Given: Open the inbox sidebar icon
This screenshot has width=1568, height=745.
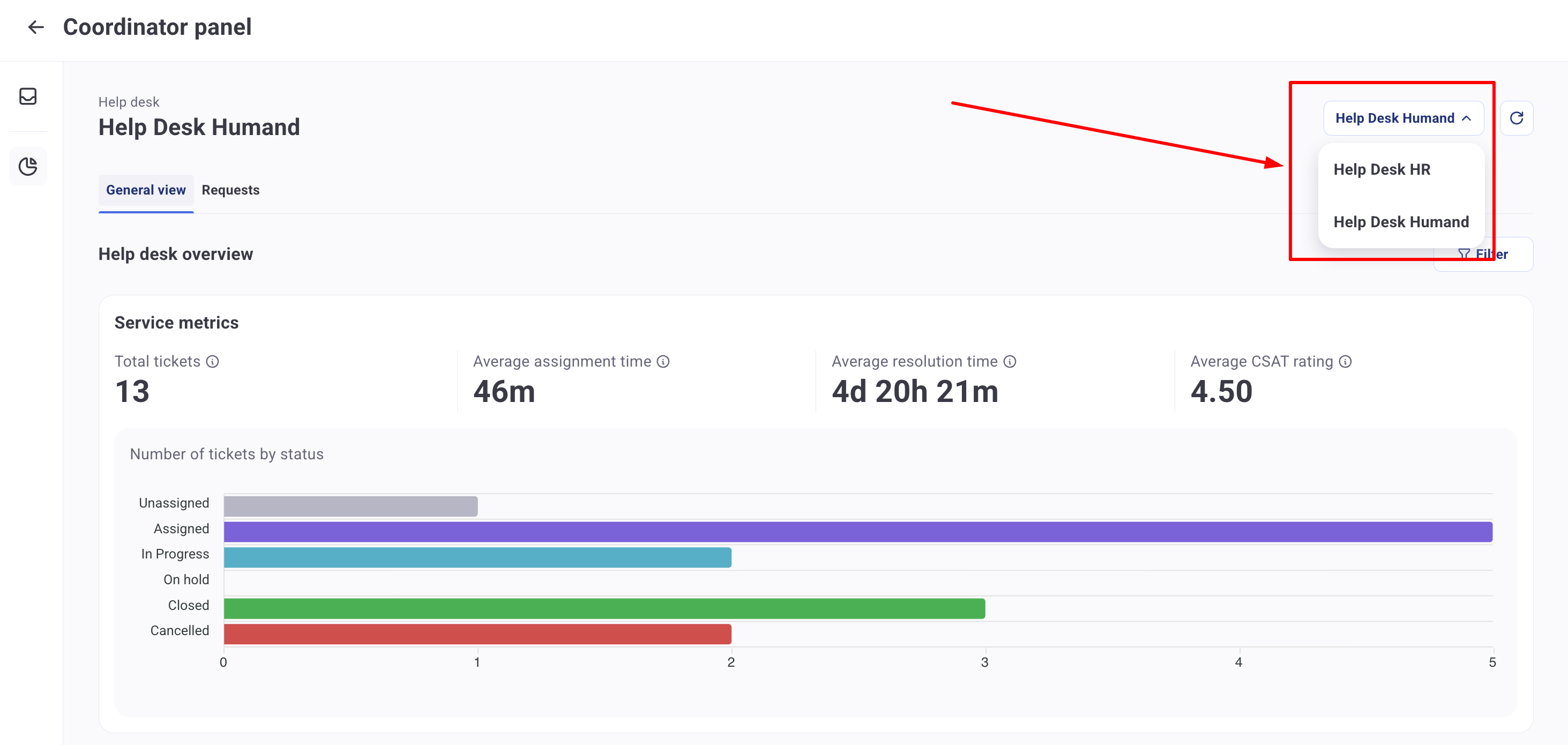Looking at the screenshot, I should 28,96.
